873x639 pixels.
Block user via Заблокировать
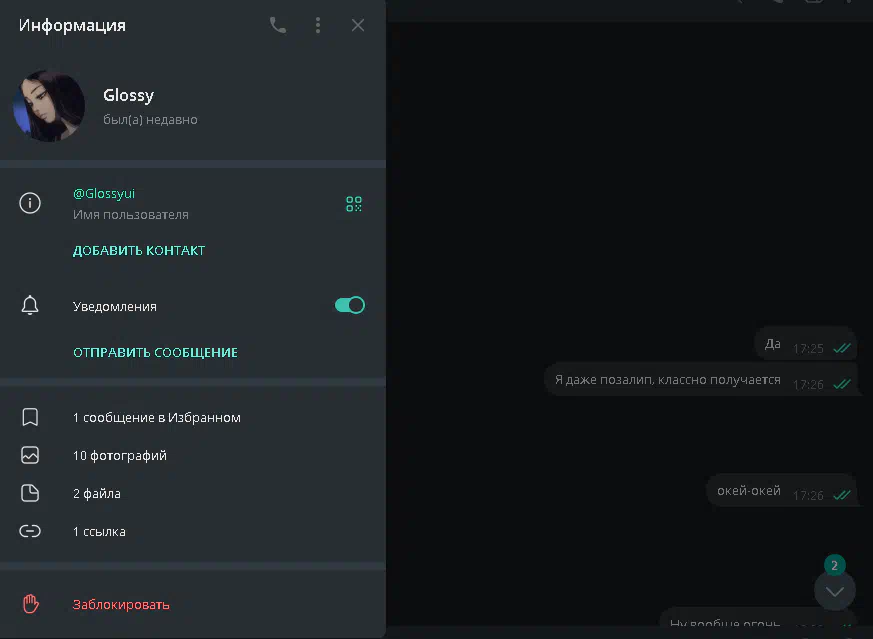click(x=121, y=604)
